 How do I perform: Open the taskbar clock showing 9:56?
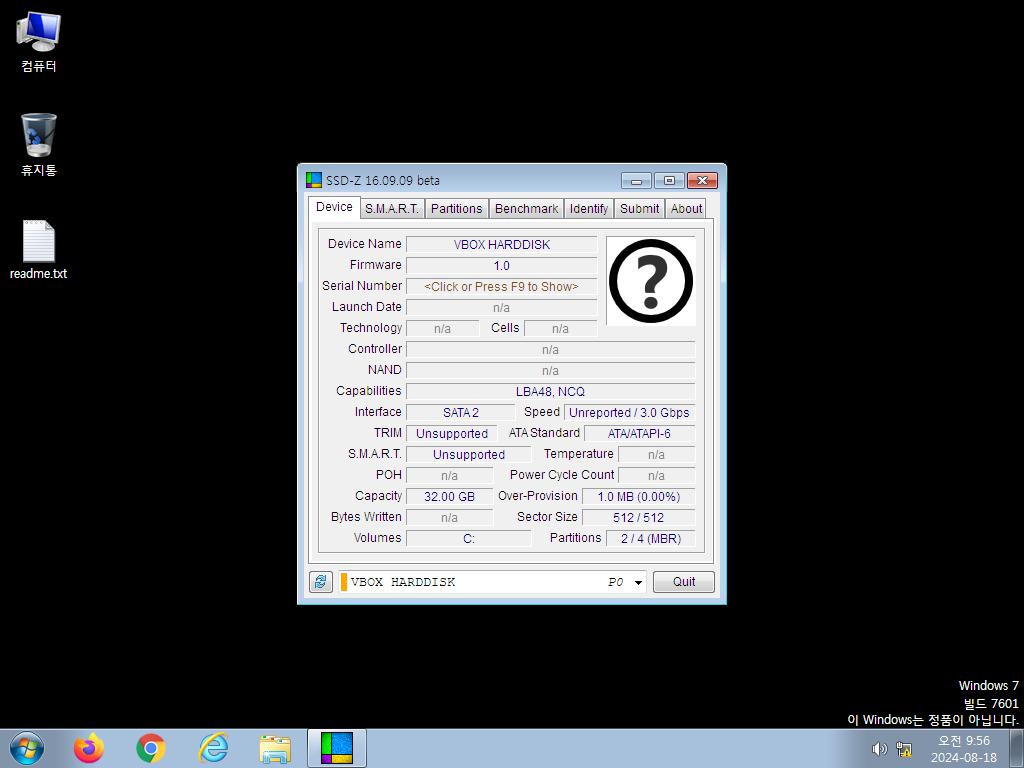pos(964,749)
